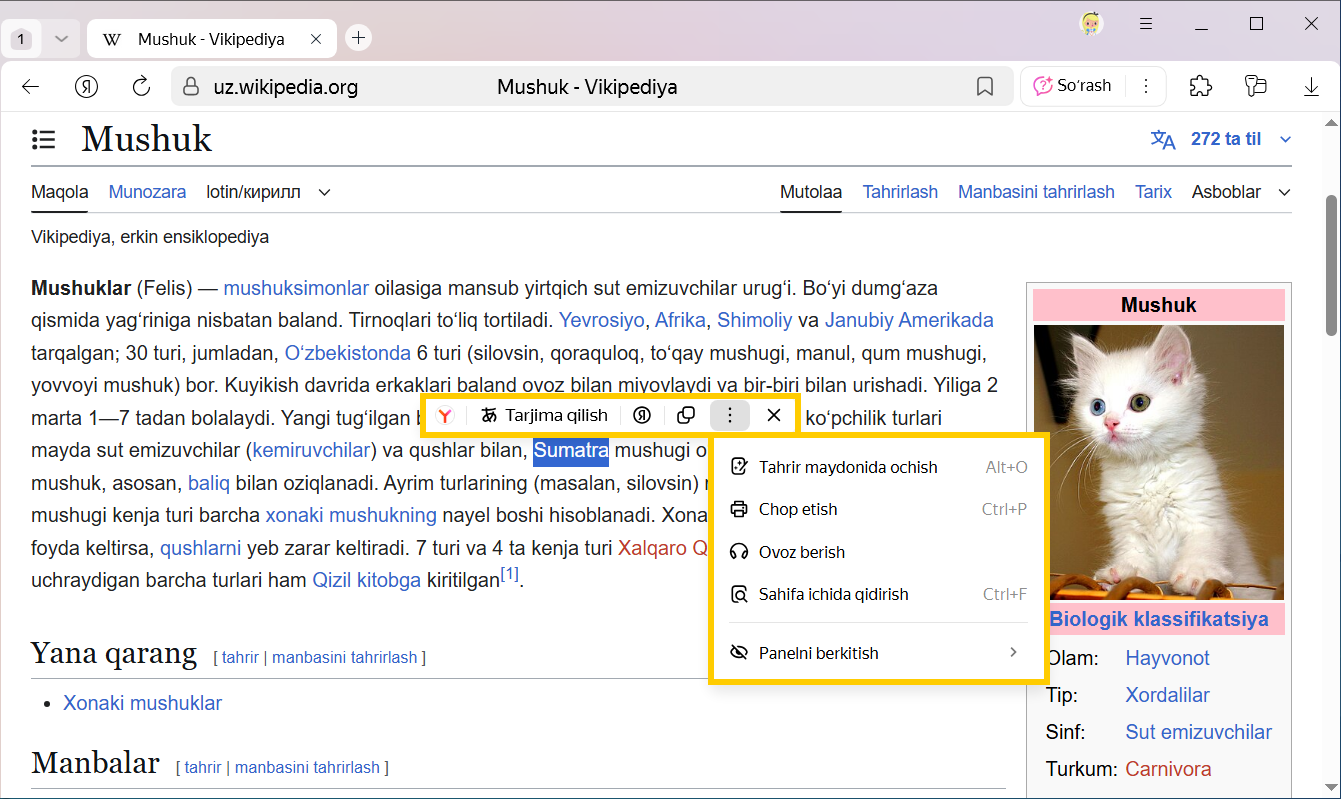Choose Ovoz berish in the popup menu
This screenshot has width=1341, height=799.
click(x=801, y=552)
